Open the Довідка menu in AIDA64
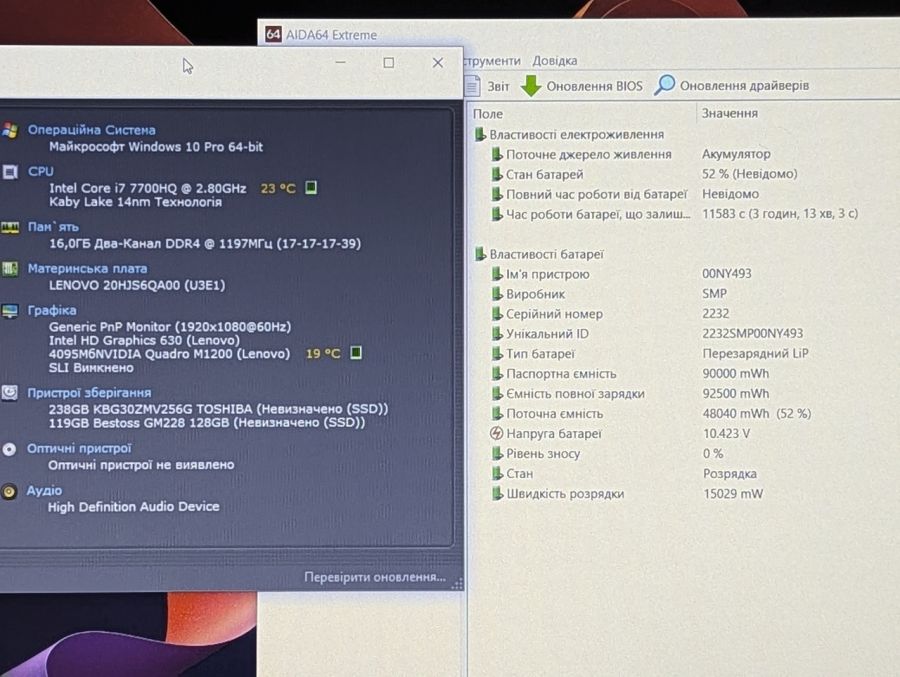This screenshot has width=900, height=677. coord(554,60)
